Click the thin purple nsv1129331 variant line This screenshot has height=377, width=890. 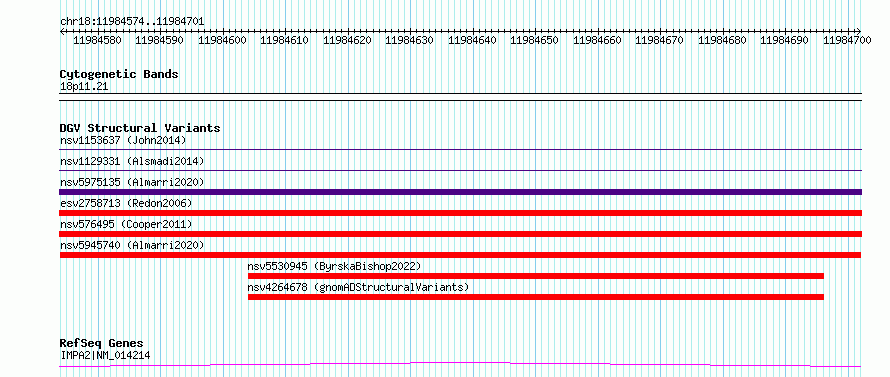pyautogui.click(x=460, y=170)
